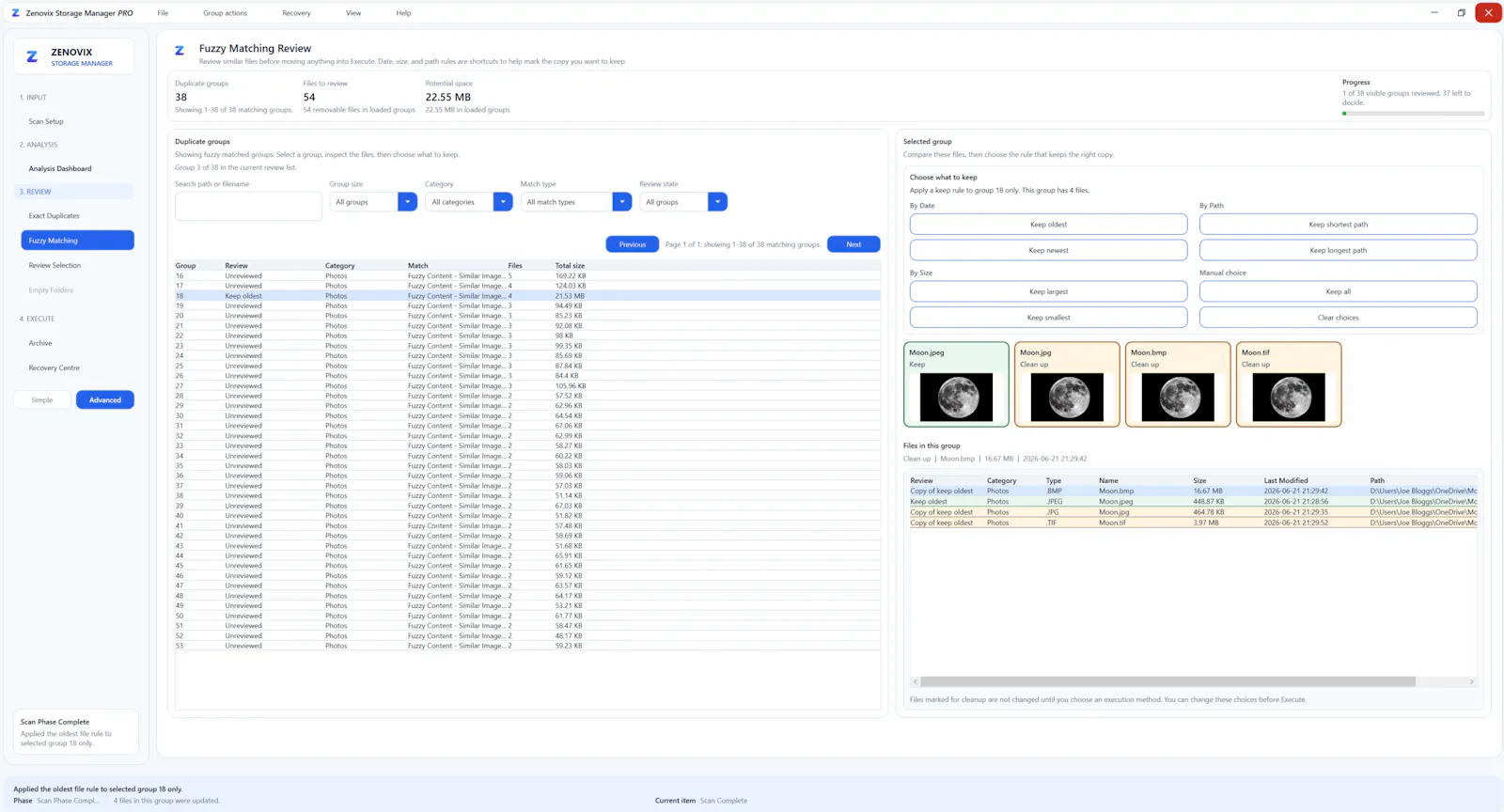The width and height of the screenshot is (1504, 812).
Task: Sort files by the Last Modified column header
Action: 1286,480
